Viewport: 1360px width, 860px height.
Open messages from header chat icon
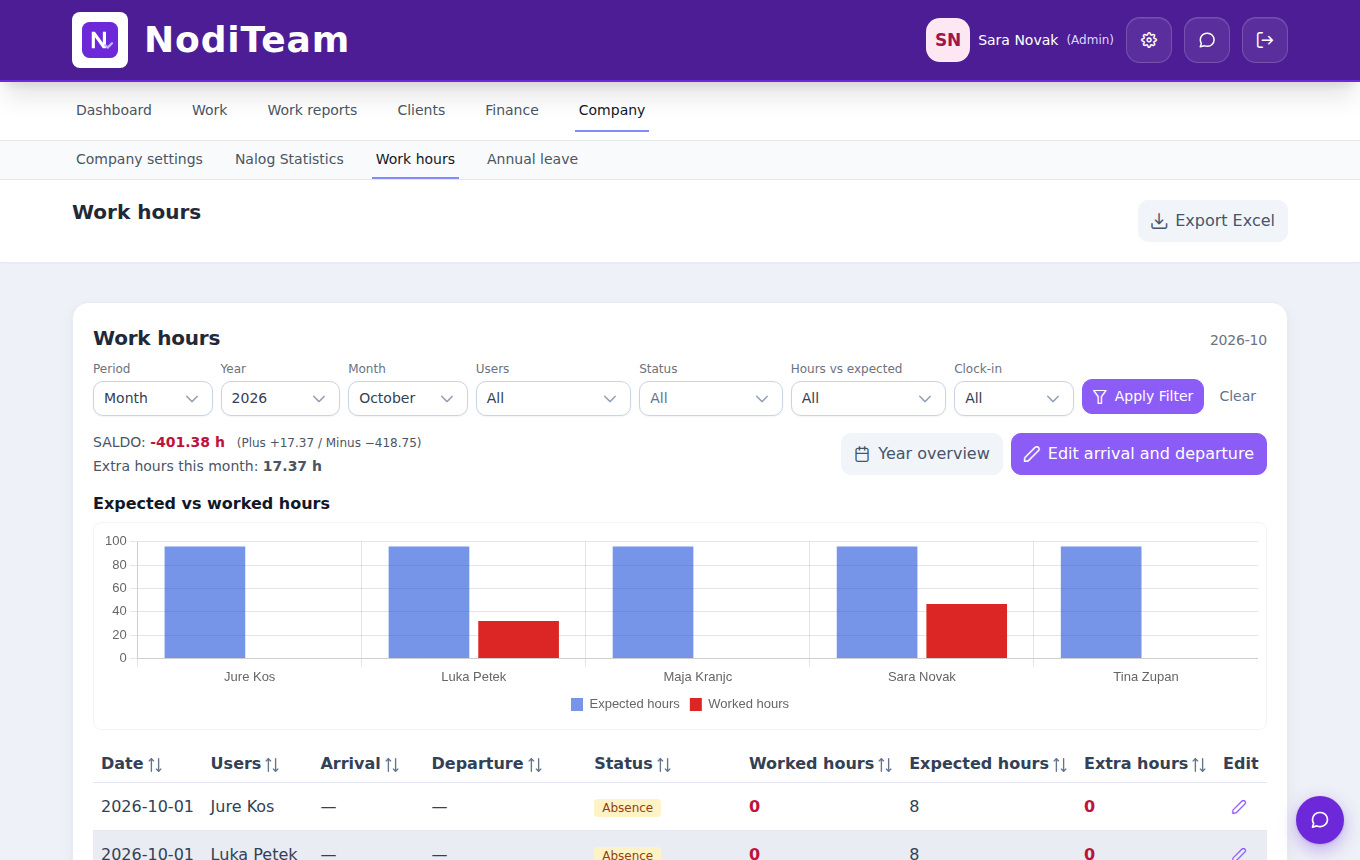click(1207, 40)
